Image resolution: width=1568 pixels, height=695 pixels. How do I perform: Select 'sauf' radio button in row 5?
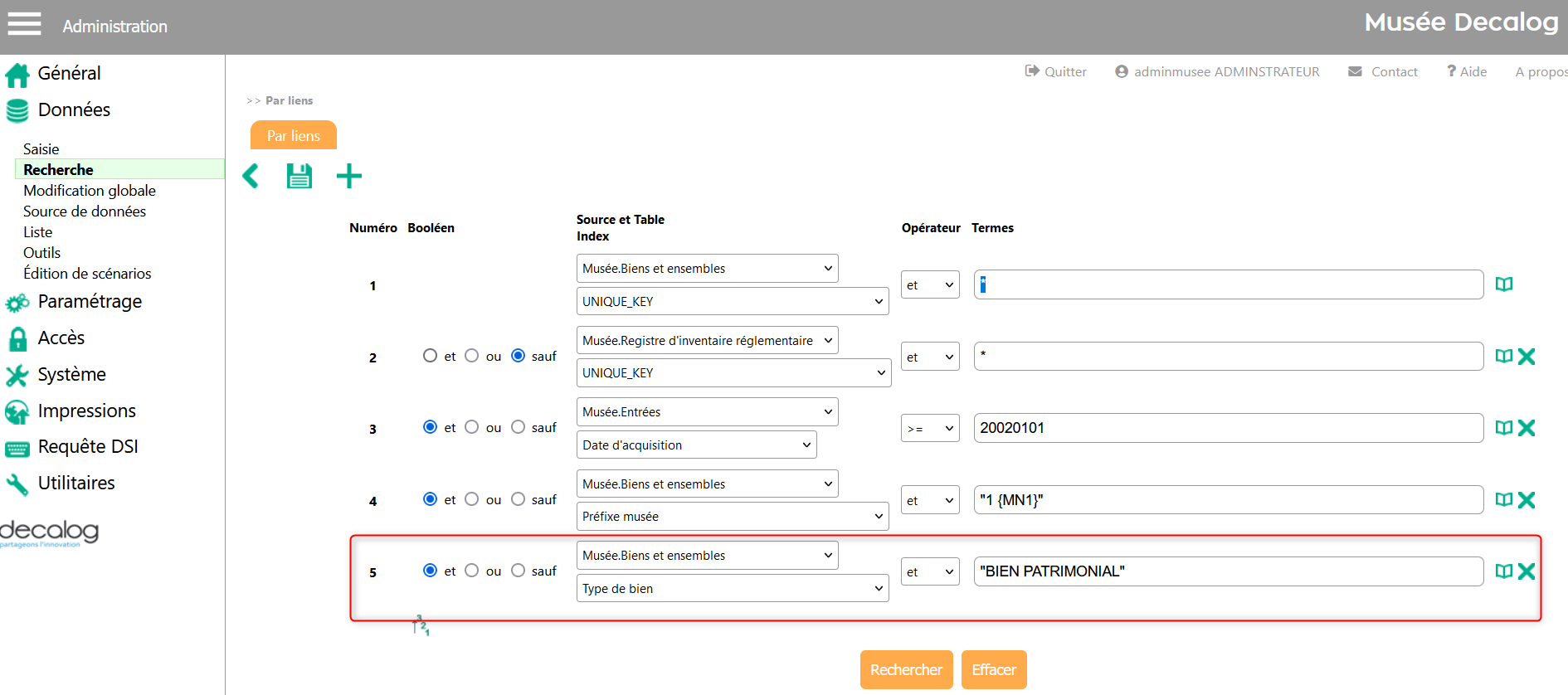(x=519, y=571)
